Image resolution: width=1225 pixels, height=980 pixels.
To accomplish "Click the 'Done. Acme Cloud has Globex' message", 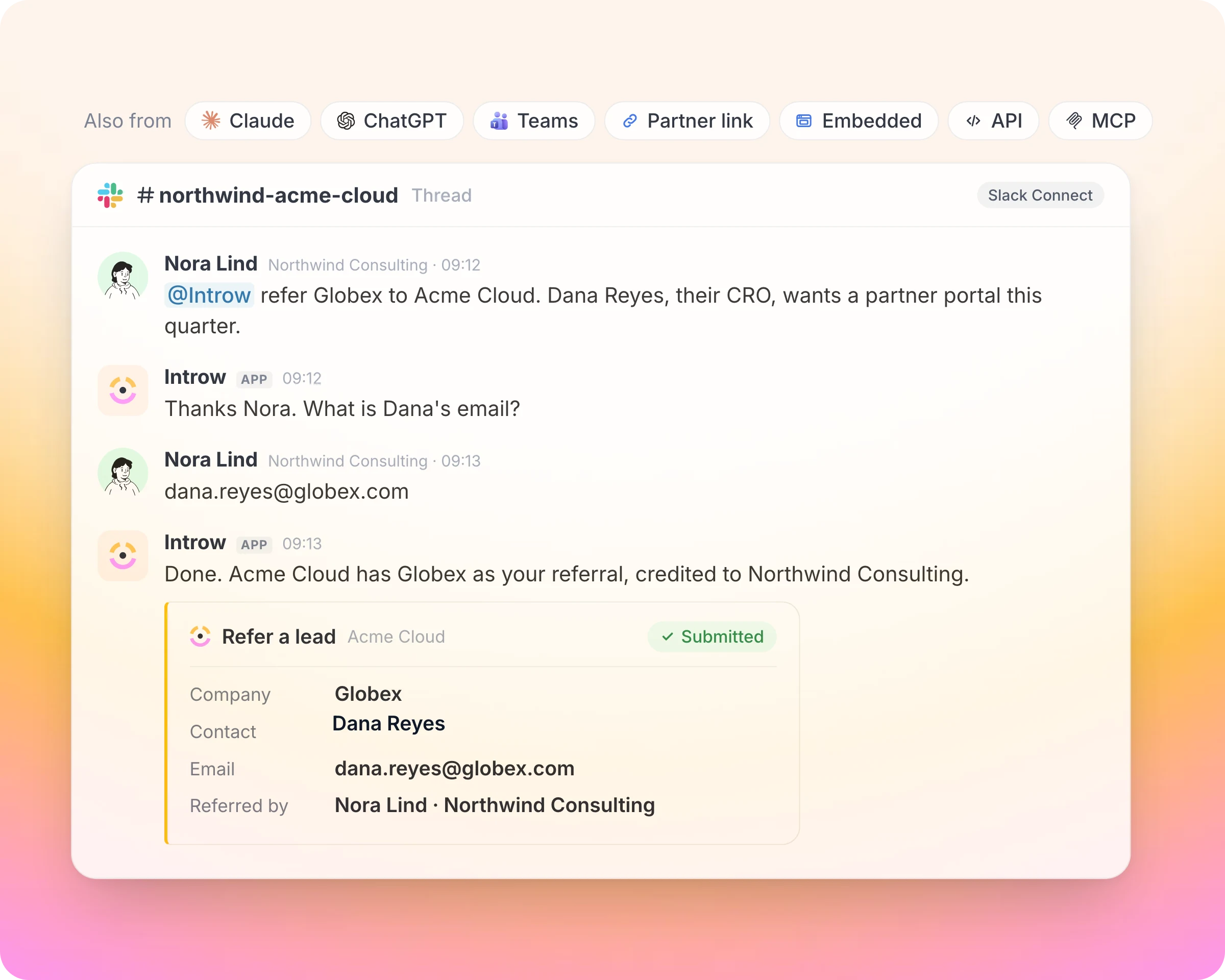I will 567,574.
